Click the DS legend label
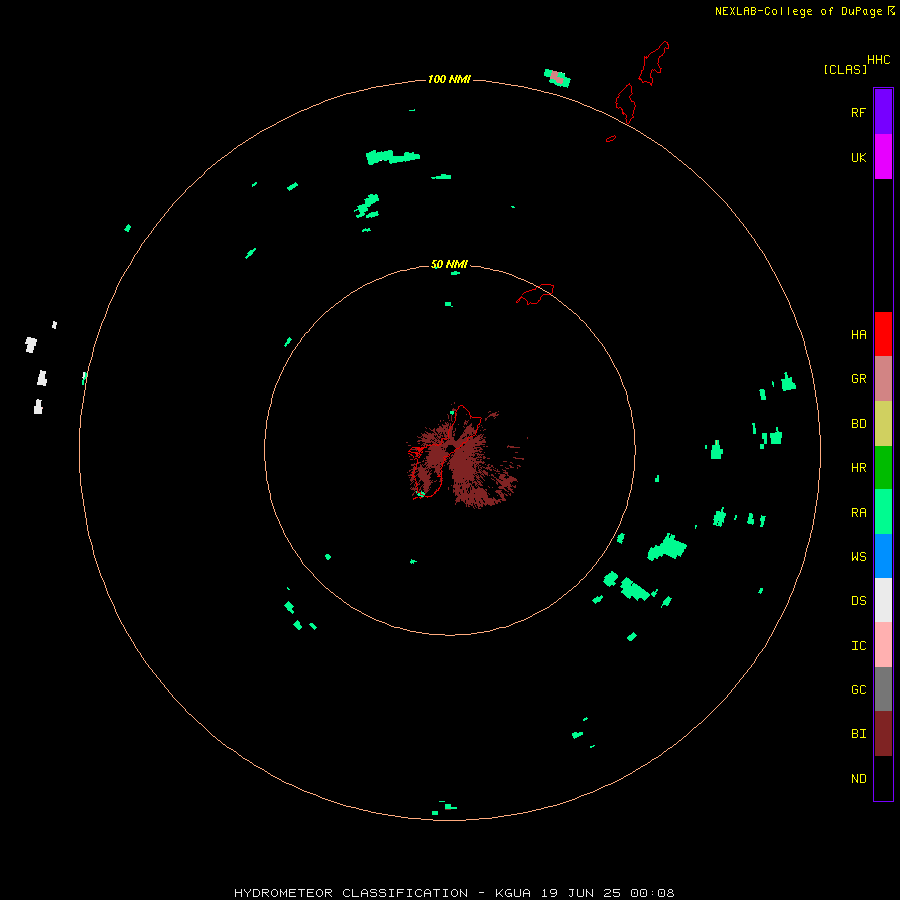The width and height of the screenshot is (900, 900). point(858,601)
